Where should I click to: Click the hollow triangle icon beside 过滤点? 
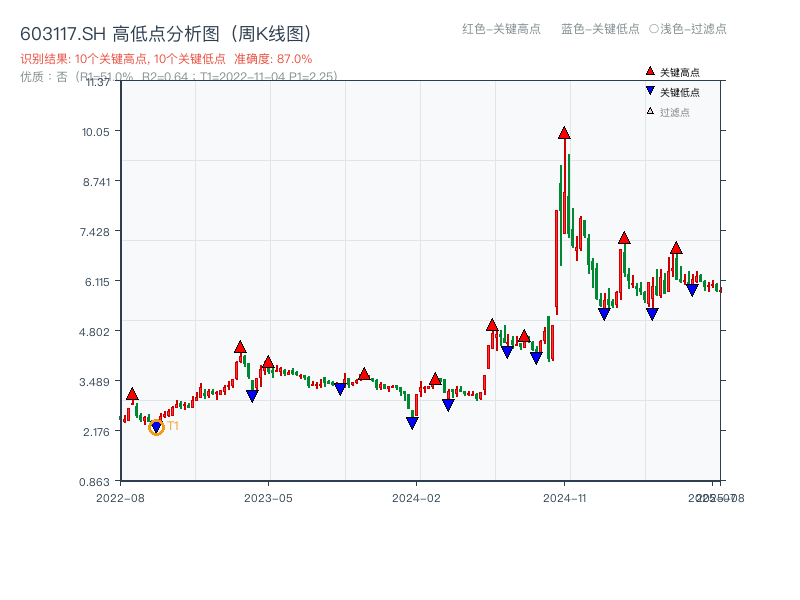pyautogui.click(x=650, y=111)
